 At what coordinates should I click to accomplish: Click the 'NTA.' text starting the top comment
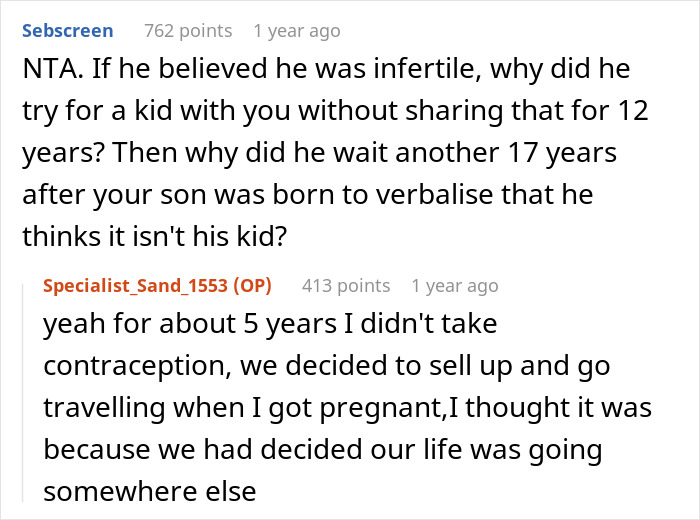click(48, 74)
